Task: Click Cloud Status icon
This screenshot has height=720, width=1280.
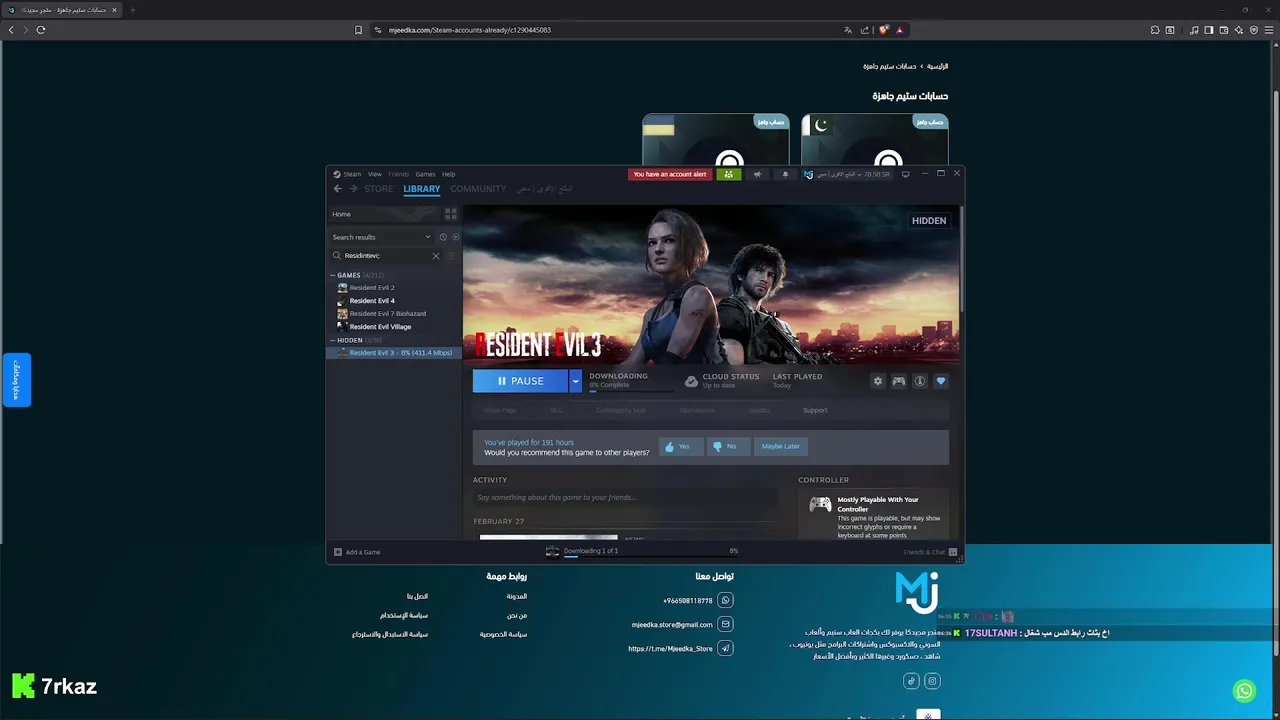Action: (x=691, y=381)
